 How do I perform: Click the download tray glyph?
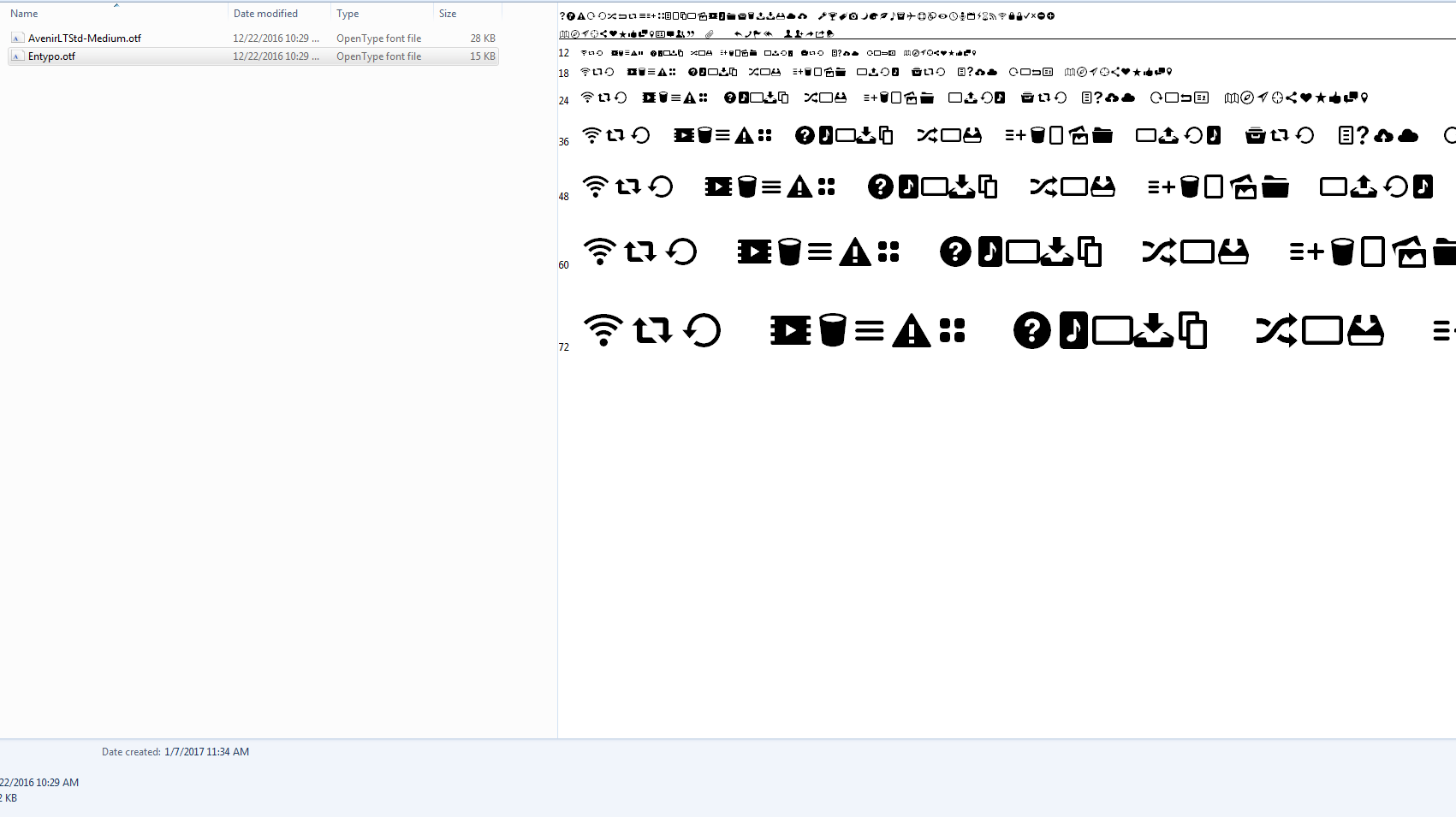(1154, 330)
